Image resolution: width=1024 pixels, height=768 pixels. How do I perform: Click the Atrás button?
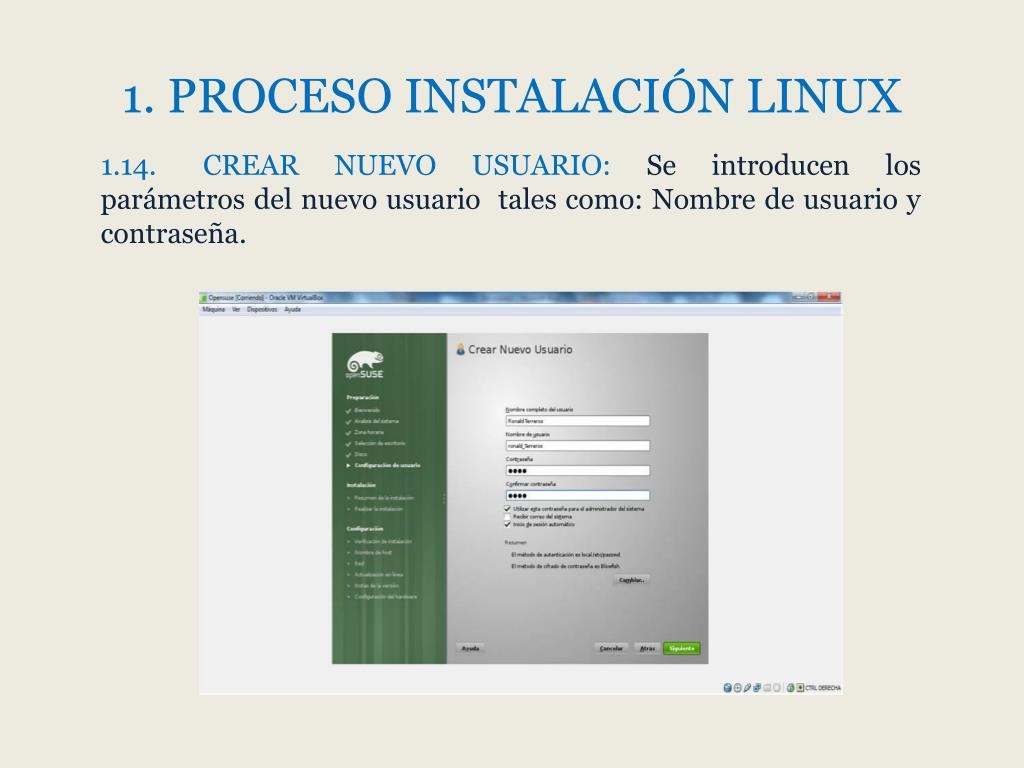click(x=647, y=648)
